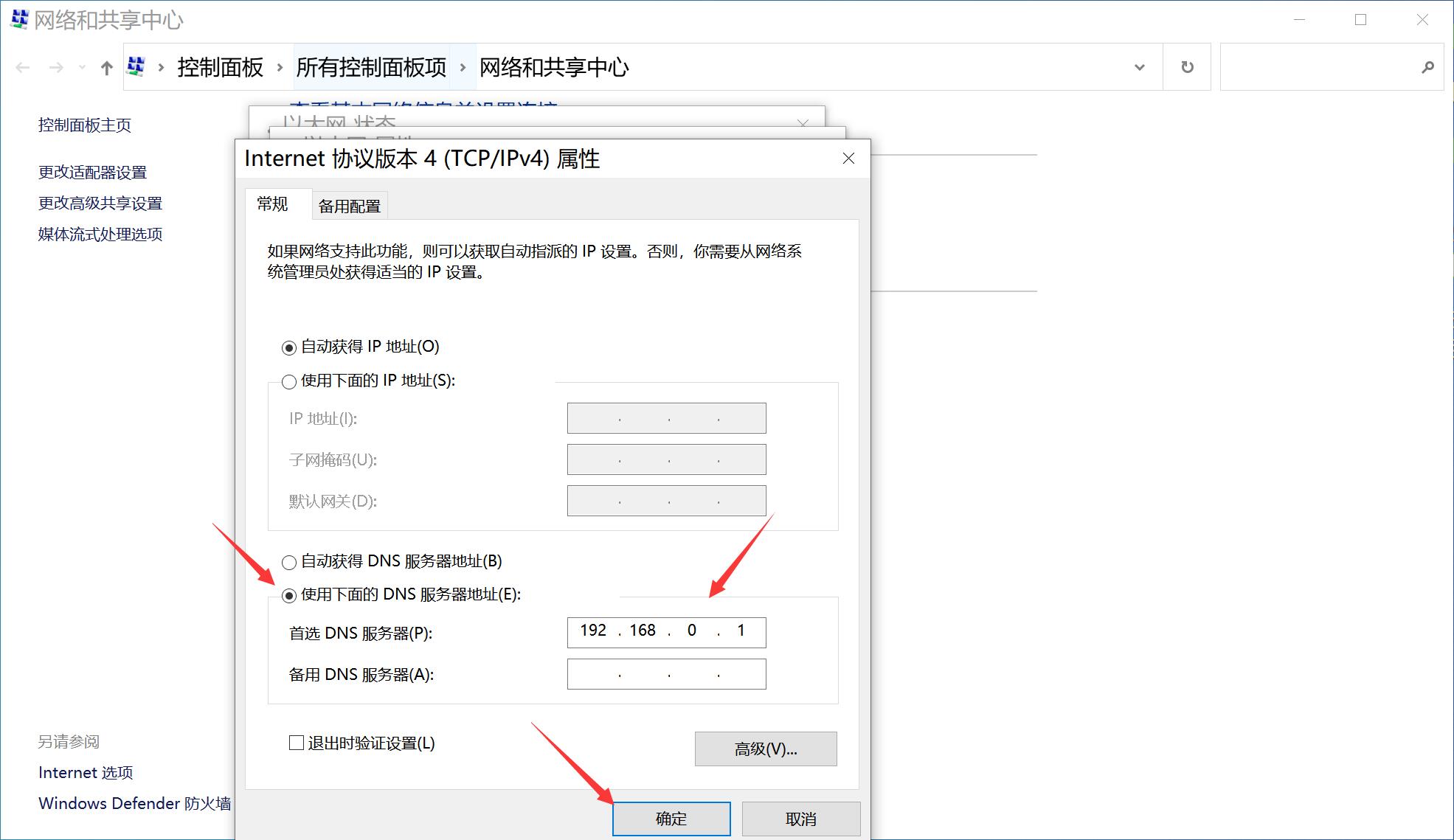
Task: Open 媒体流式处理选项 link
Action: point(100,235)
